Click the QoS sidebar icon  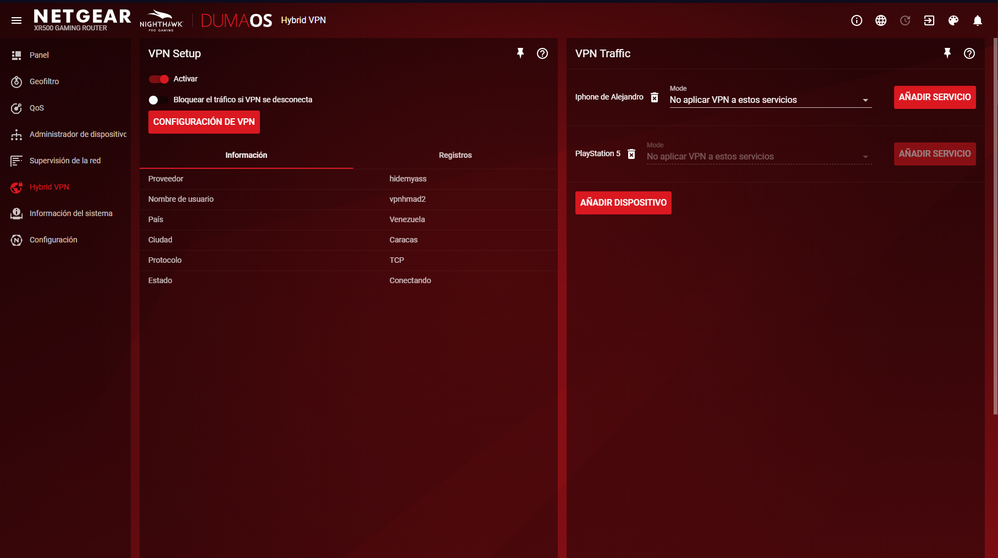click(x=17, y=108)
